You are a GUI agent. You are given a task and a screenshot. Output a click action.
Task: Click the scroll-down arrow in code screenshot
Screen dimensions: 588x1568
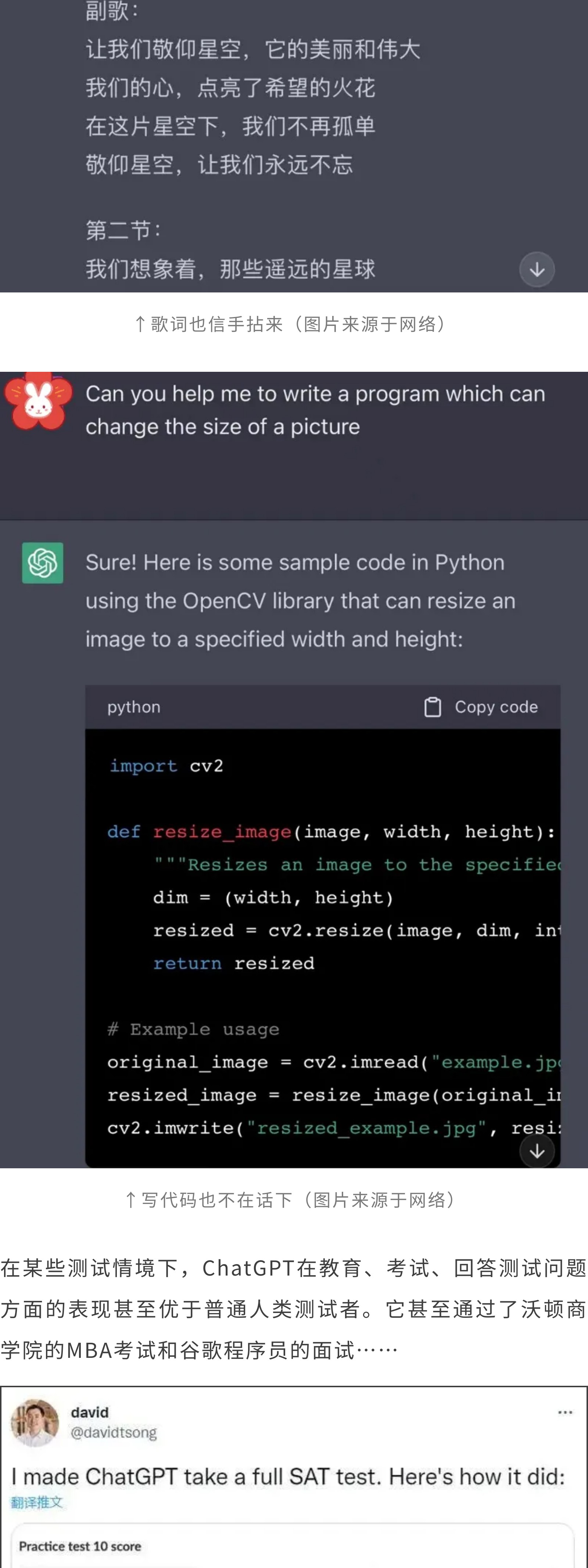(x=537, y=1150)
